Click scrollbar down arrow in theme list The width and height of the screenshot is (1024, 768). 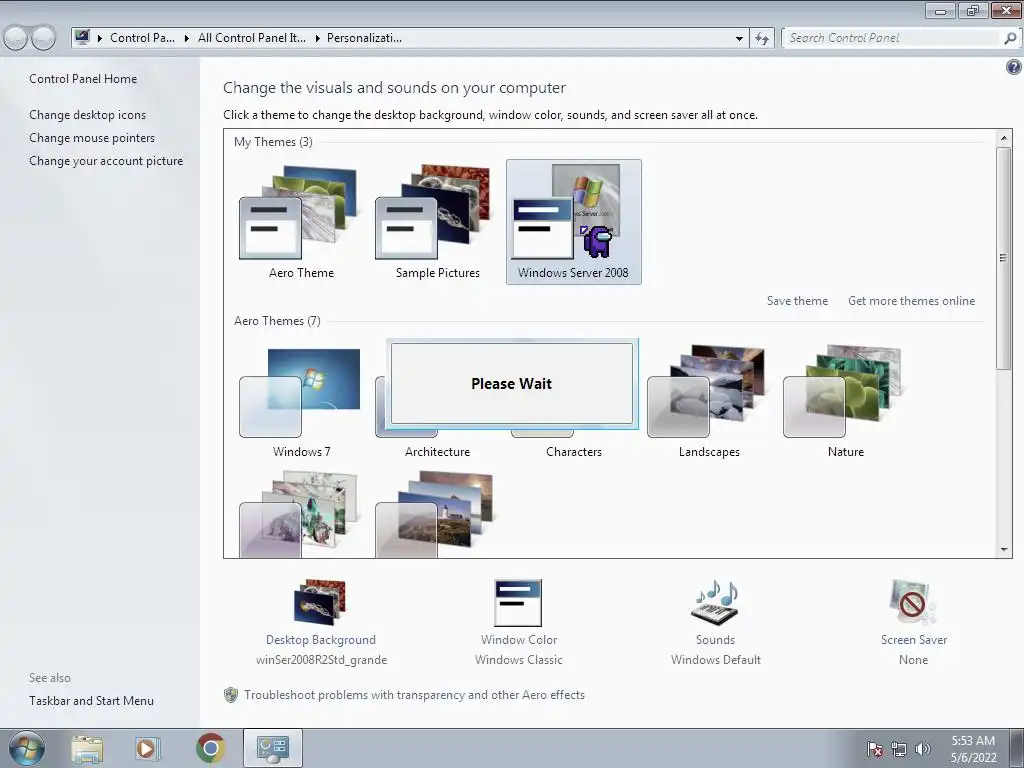pos(1004,550)
